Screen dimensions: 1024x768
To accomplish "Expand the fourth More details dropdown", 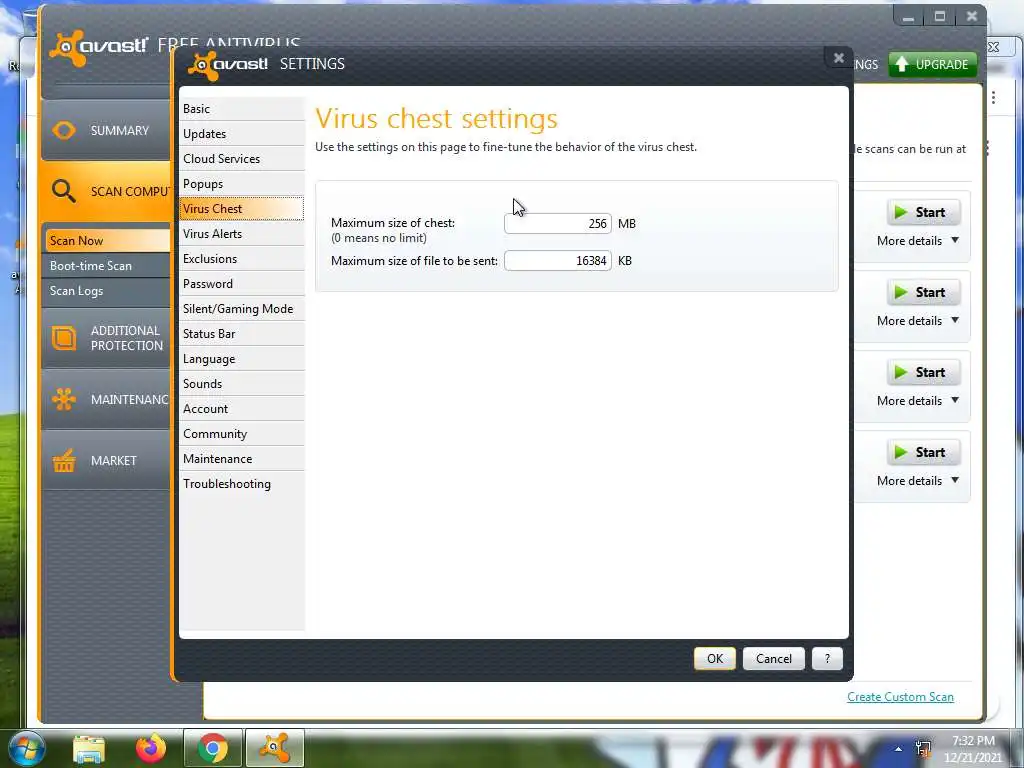I will [x=918, y=481].
